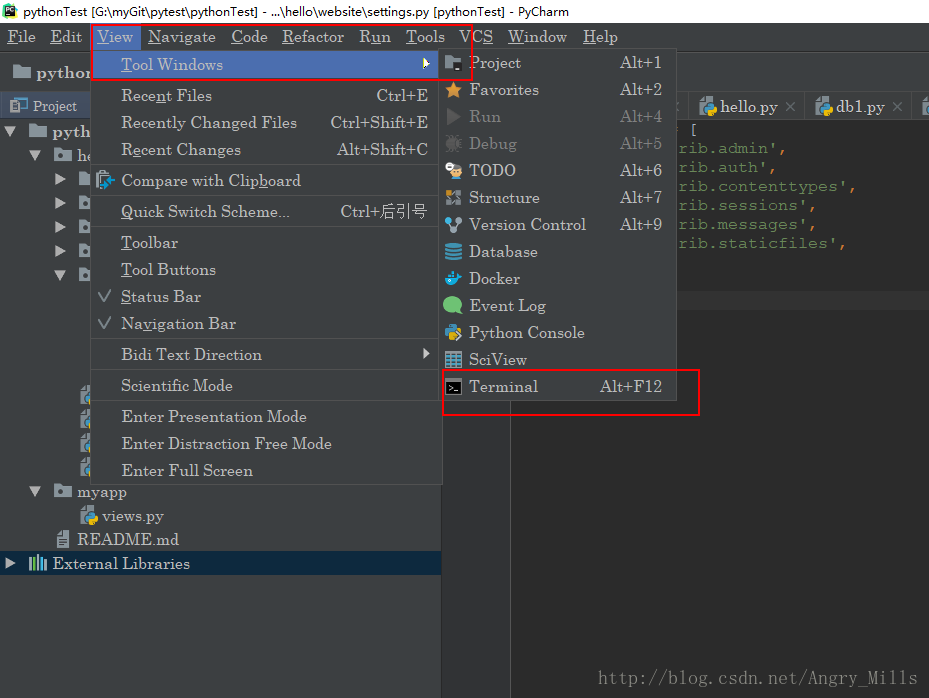929x698 pixels.
Task: Click the Event Log bubble icon
Action: (453, 305)
